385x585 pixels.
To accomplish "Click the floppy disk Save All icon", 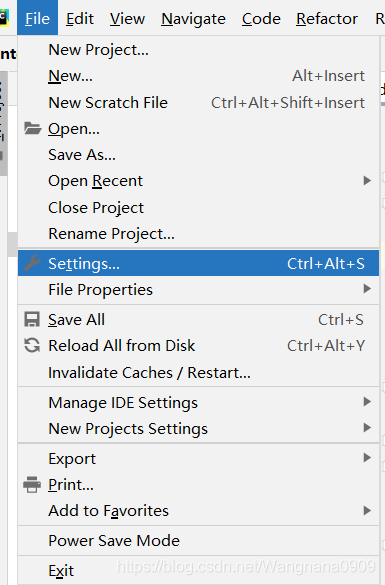I will point(32,319).
